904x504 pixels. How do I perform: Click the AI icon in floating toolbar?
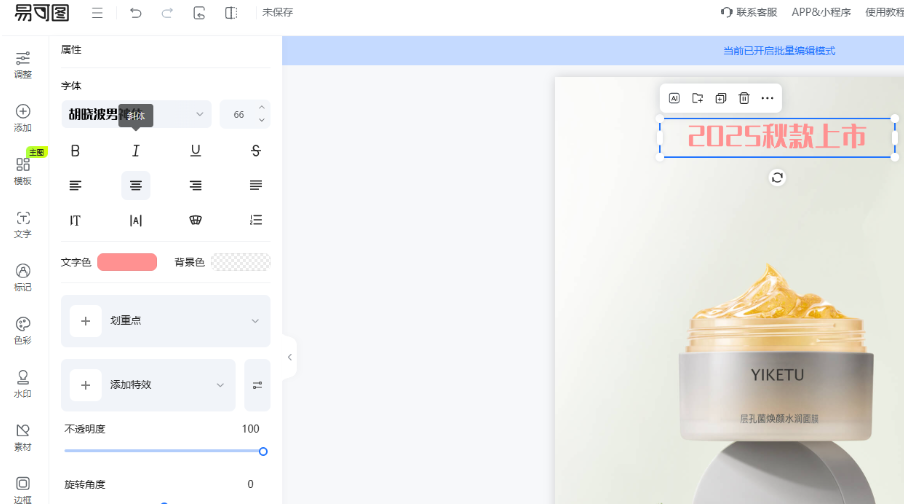pos(674,98)
